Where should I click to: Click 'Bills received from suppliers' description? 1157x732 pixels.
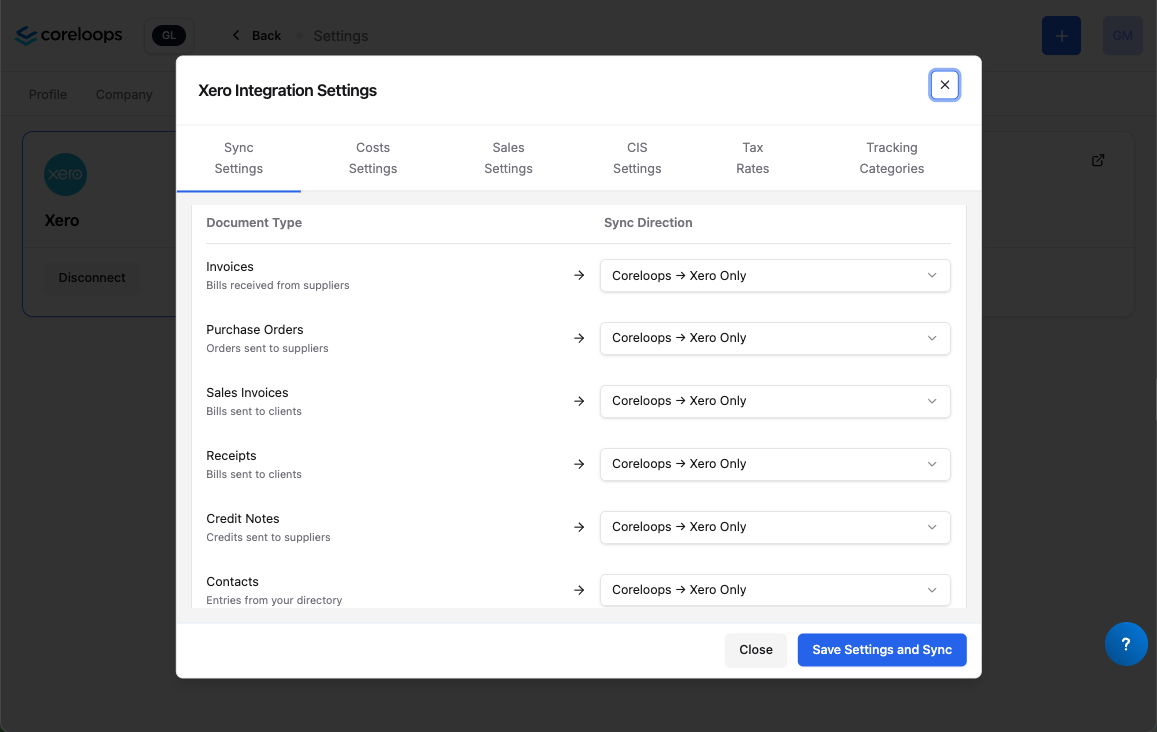coord(277,286)
